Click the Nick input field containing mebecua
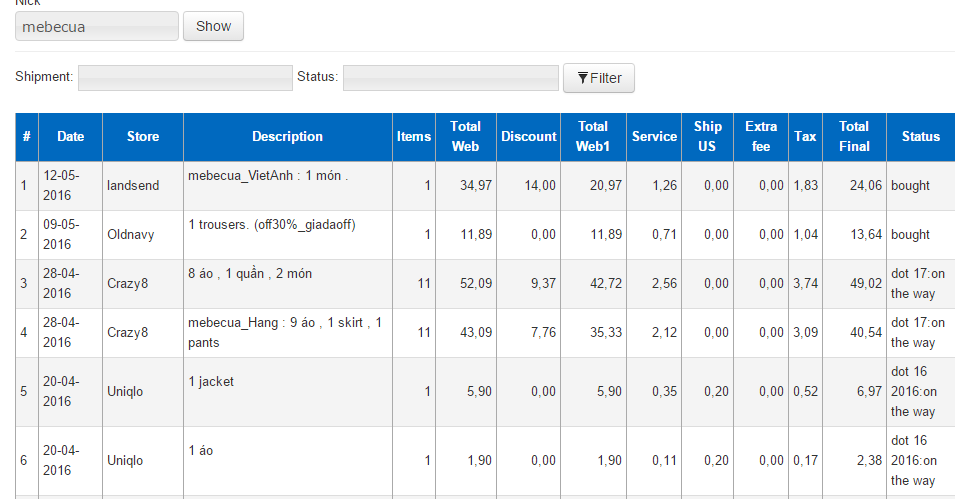The image size is (955, 499). (97, 27)
